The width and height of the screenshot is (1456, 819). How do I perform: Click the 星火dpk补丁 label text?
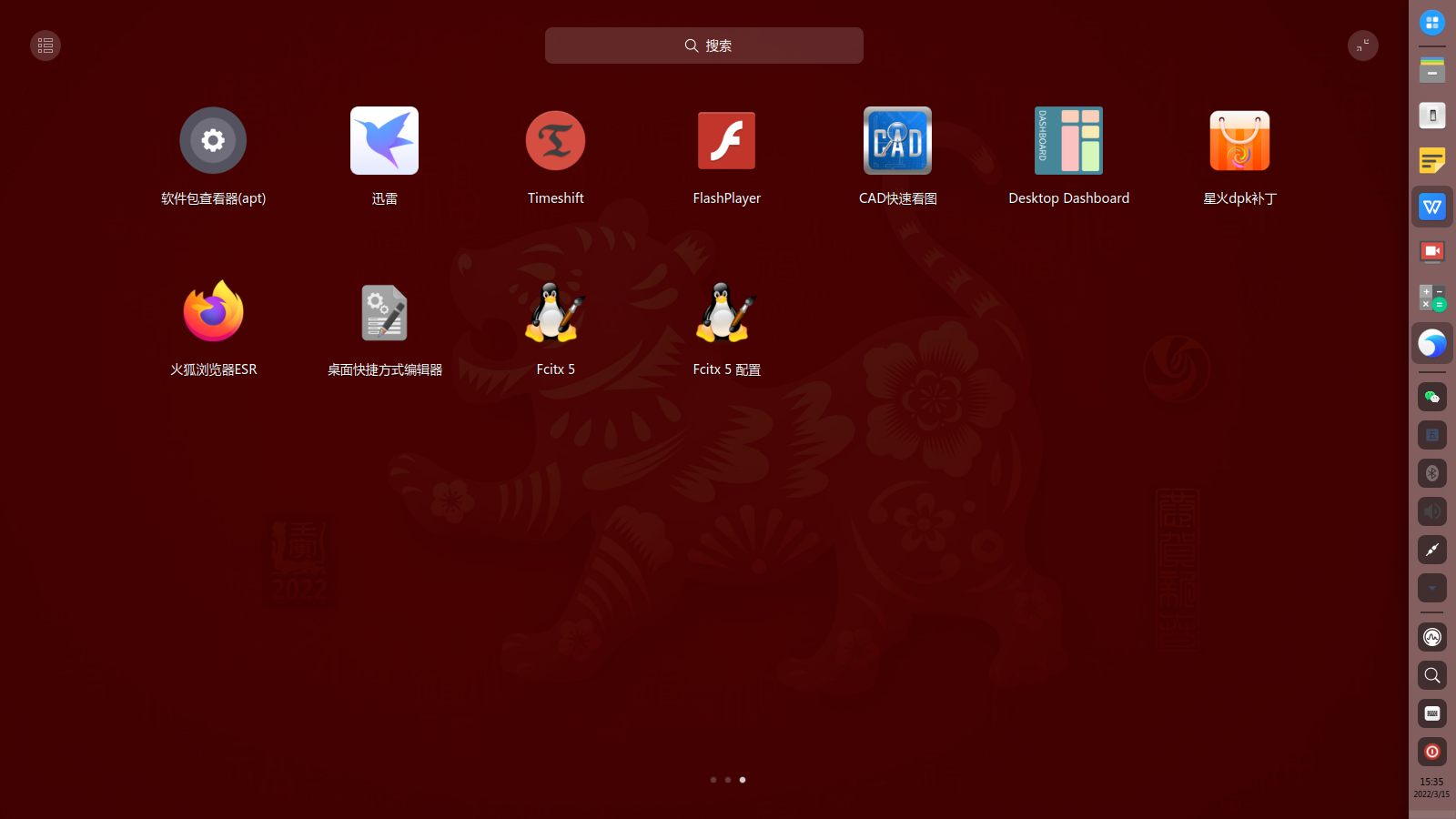[x=1239, y=198]
